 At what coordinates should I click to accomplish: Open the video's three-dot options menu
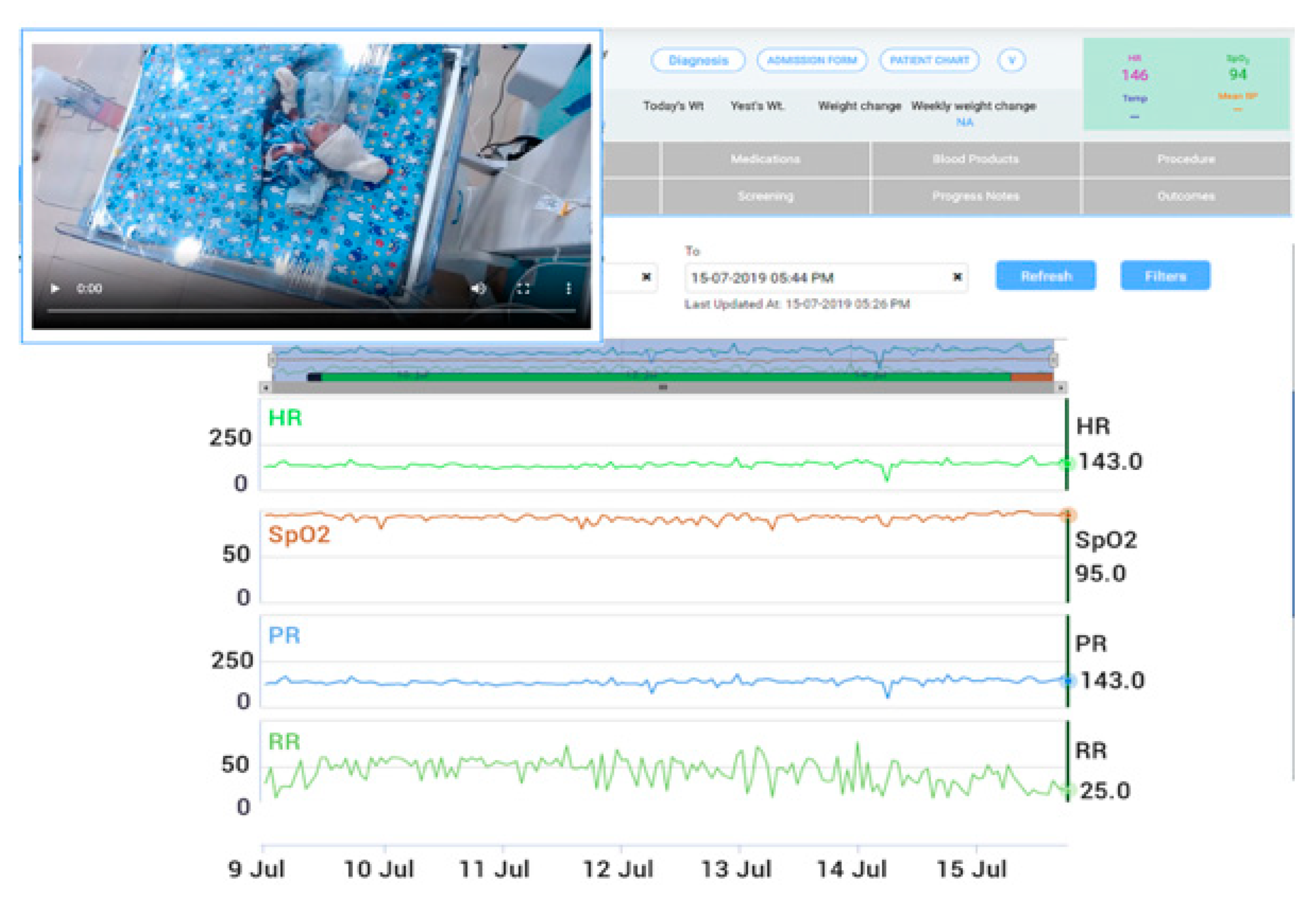[568, 289]
